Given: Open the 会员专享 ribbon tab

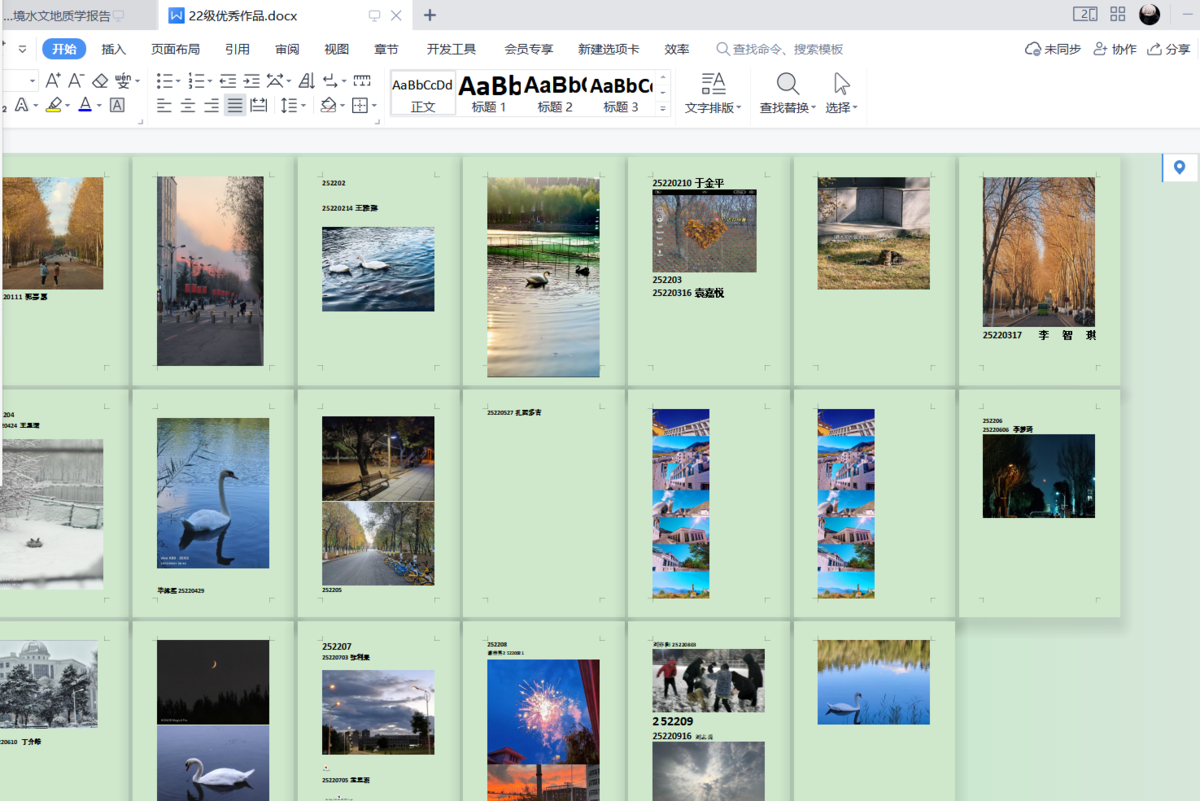Looking at the screenshot, I should (x=528, y=49).
